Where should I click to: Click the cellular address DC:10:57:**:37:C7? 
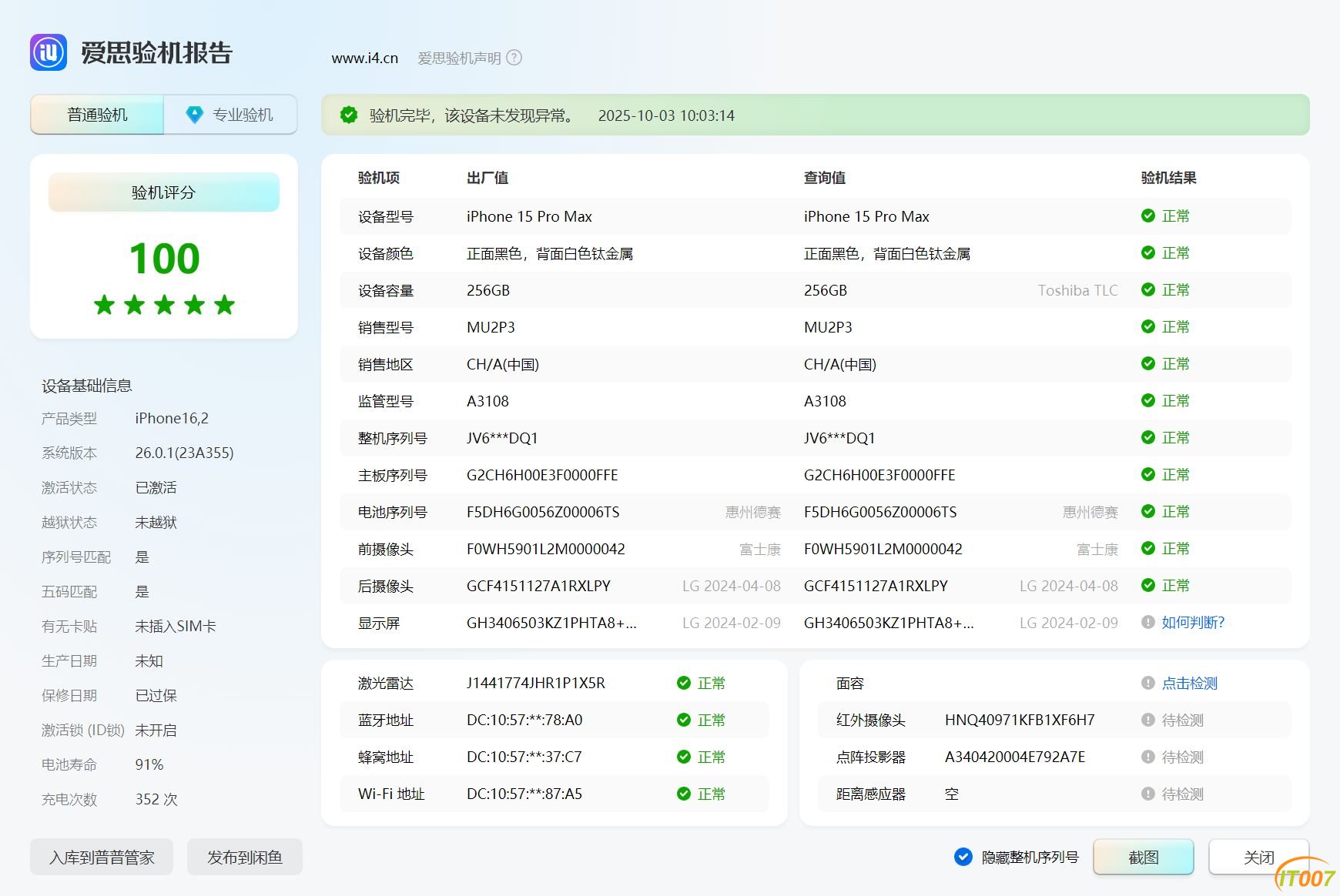[x=524, y=757]
